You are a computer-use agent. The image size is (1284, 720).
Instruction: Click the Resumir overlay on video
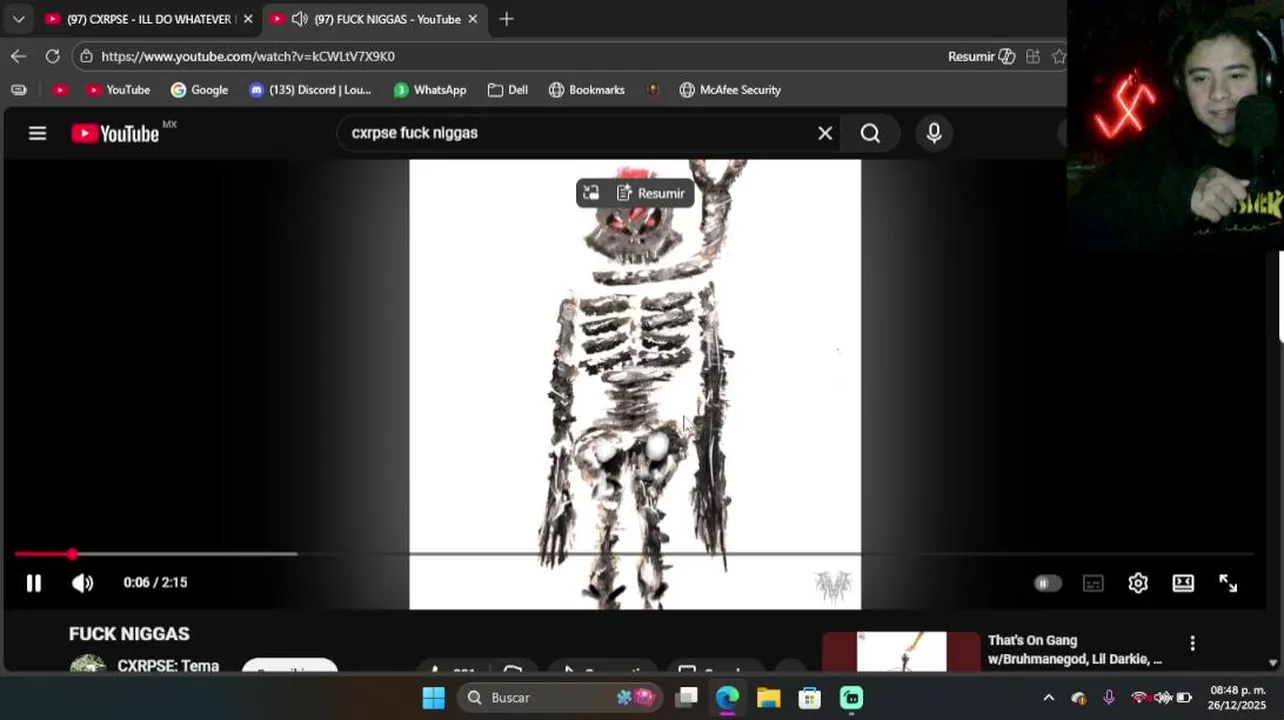click(651, 193)
